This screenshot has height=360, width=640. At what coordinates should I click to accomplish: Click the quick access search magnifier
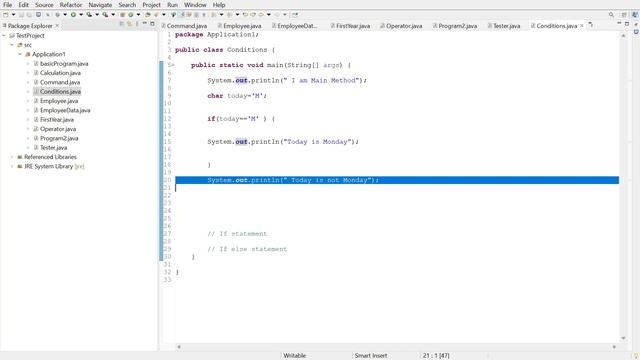tap(611, 15)
